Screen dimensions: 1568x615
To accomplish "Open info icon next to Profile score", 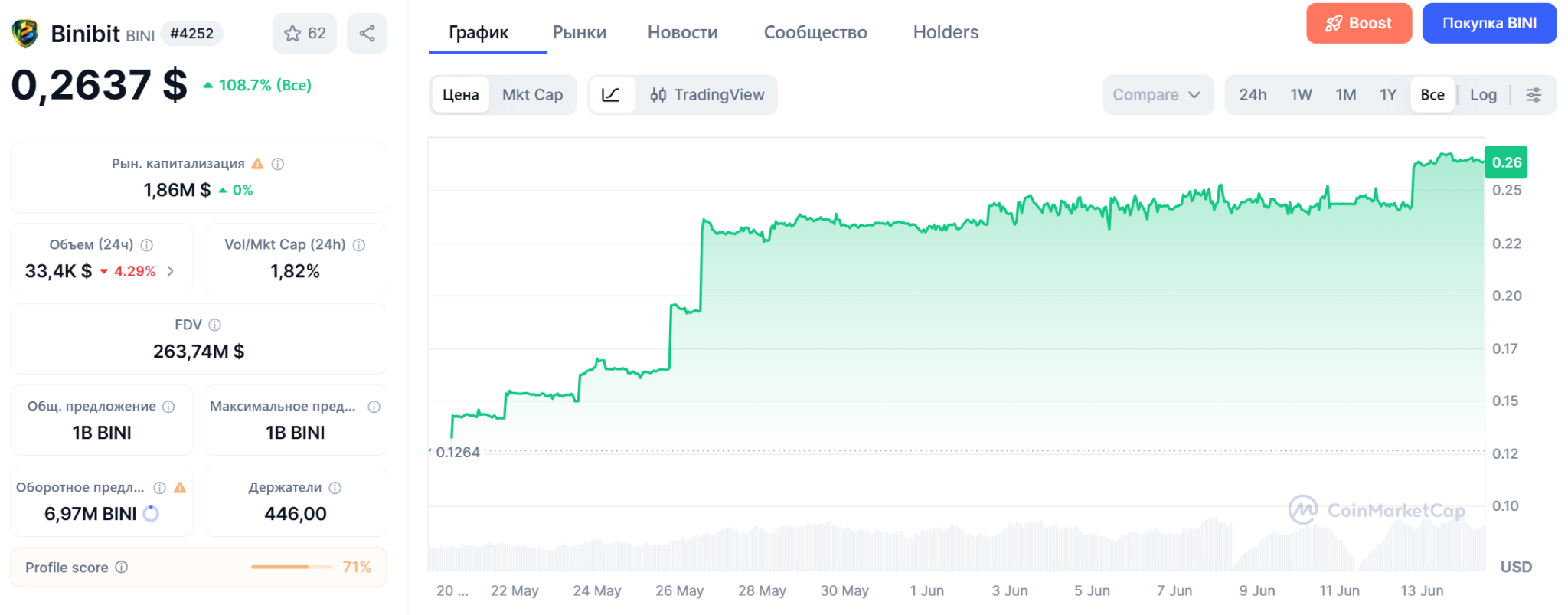I will (121, 567).
